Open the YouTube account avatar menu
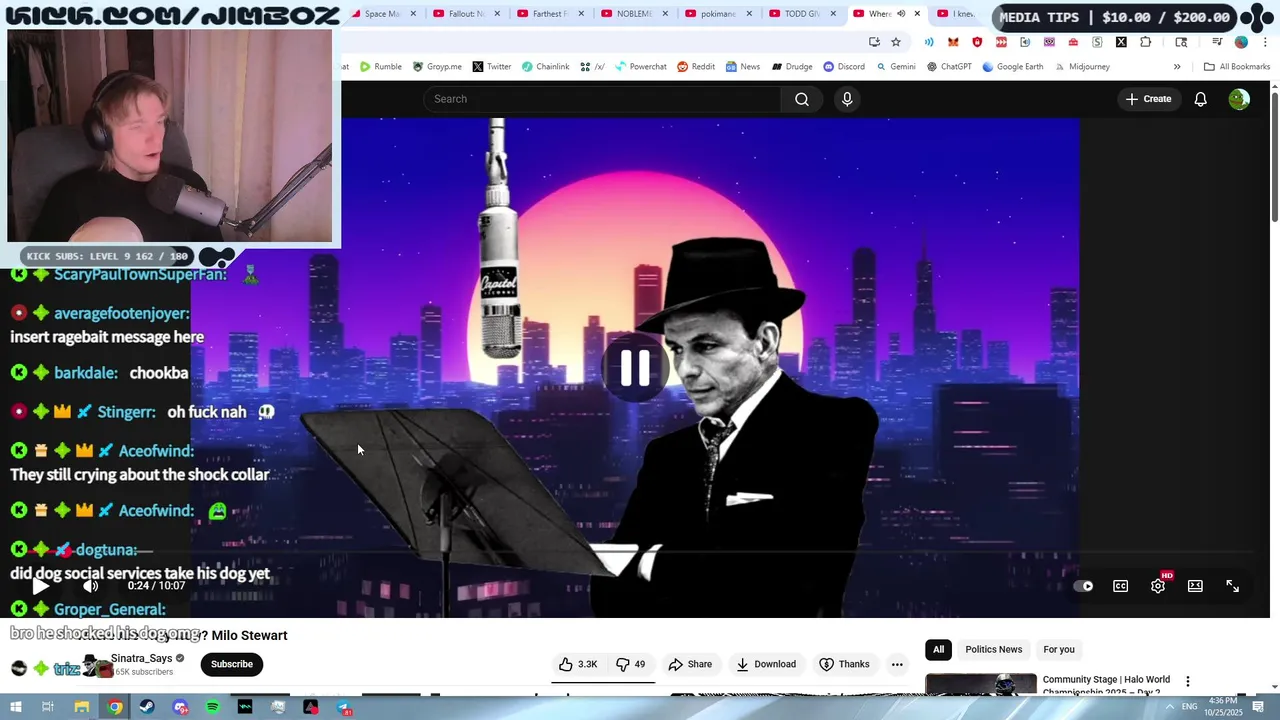Viewport: 1280px width, 720px height. point(1239,99)
